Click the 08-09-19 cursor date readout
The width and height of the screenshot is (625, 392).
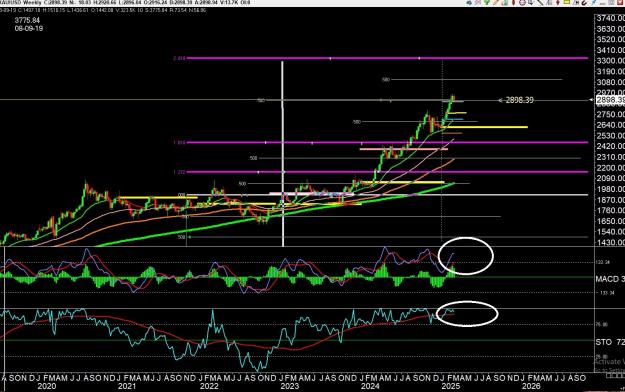pos(29,29)
